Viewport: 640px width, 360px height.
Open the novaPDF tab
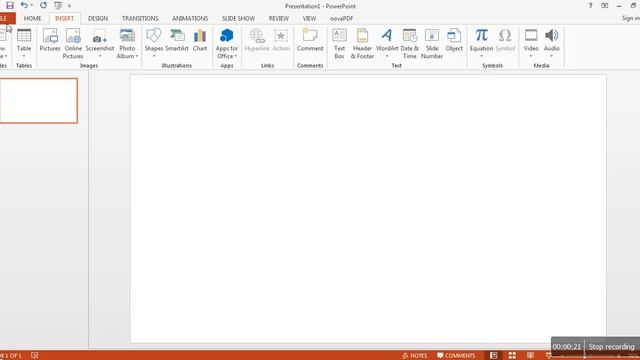tap(341, 18)
